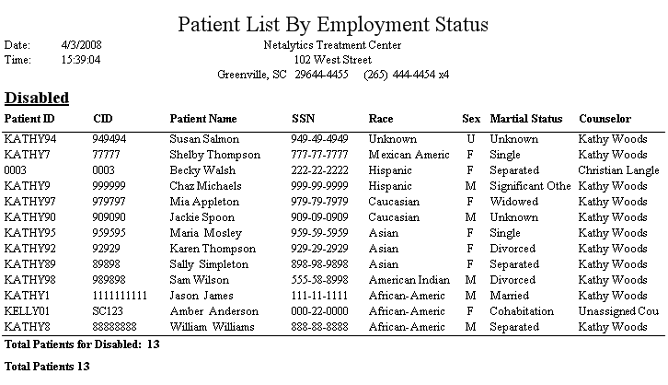The height and width of the screenshot is (385, 668).
Task: Select Sally Simpleton patient name
Action: click(x=209, y=264)
